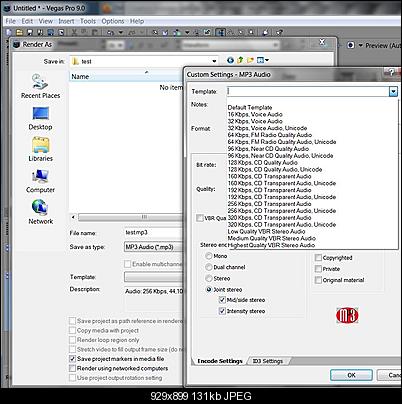
Task: Click the Create New Folder icon
Action: [250, 60]
